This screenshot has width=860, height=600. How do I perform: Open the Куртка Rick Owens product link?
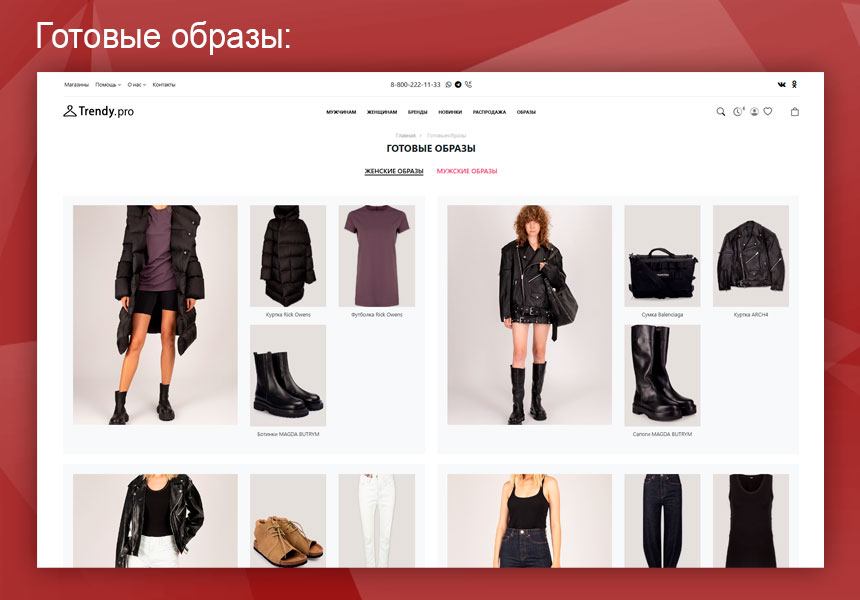click(x=287, y=313)
